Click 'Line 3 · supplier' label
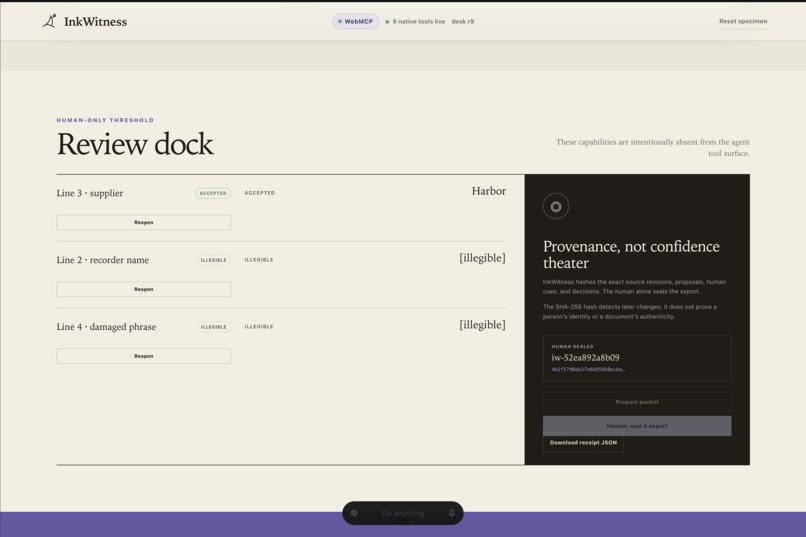This screenshot has width=806, height=537. [90, 193]
